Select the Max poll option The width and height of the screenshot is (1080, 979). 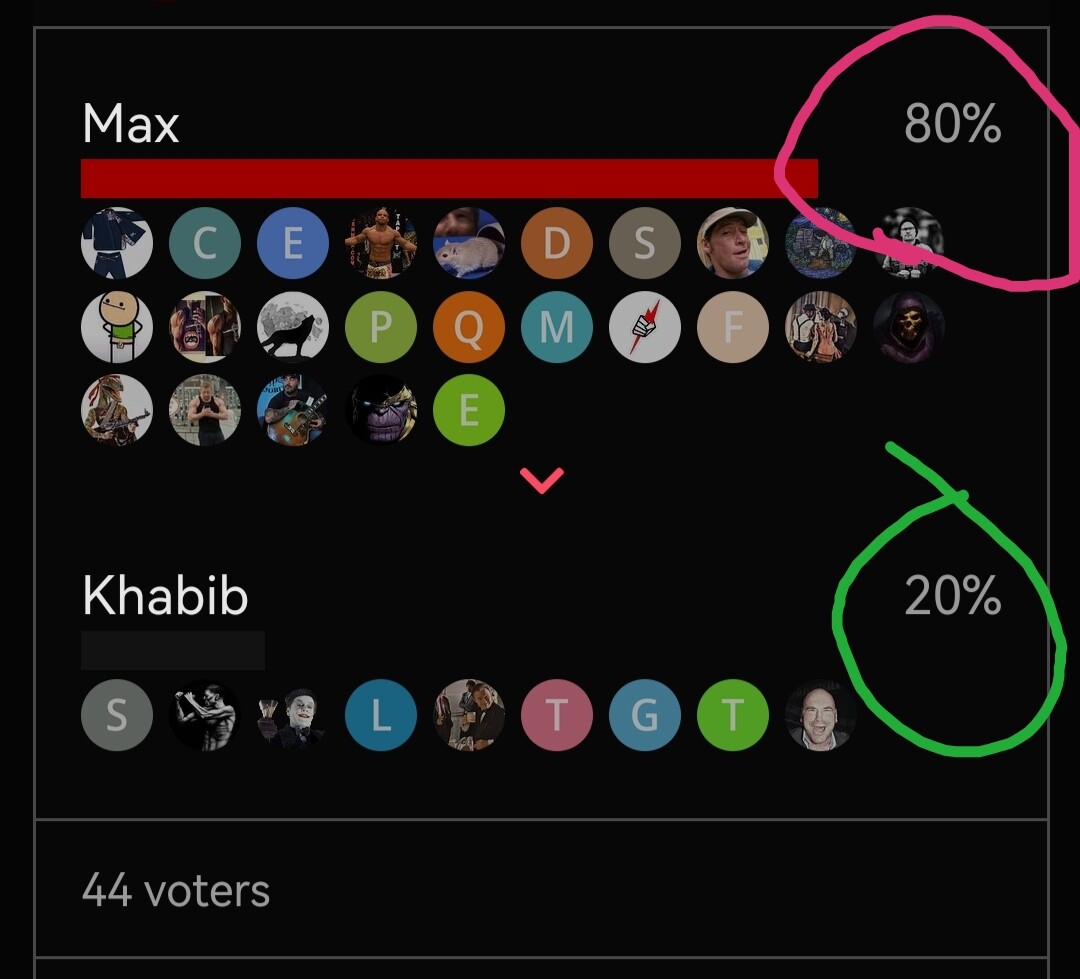coord(131,125)
